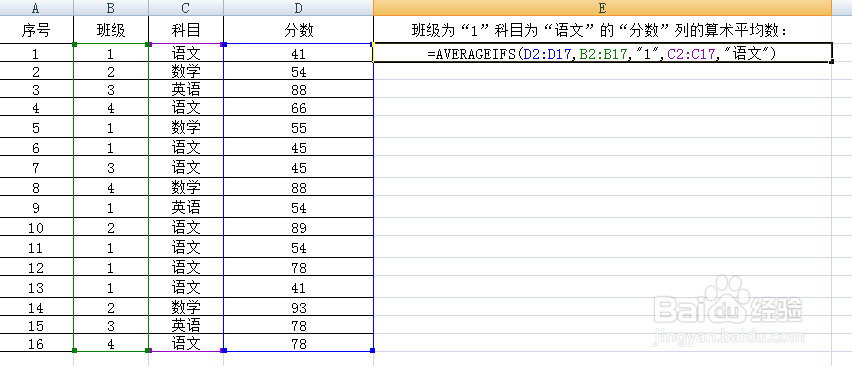852x366 pixels.
Task: Select 班级 cell in row 序号 2
Action: coord(111,71)
